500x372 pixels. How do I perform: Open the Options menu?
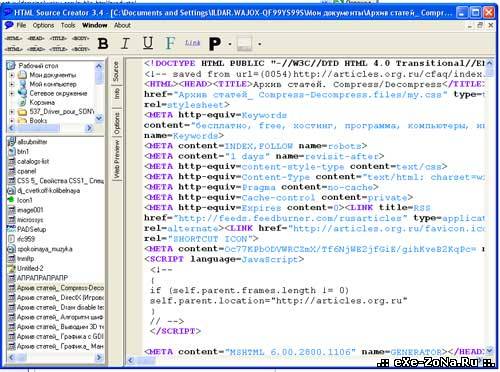[x=43, y=25]
